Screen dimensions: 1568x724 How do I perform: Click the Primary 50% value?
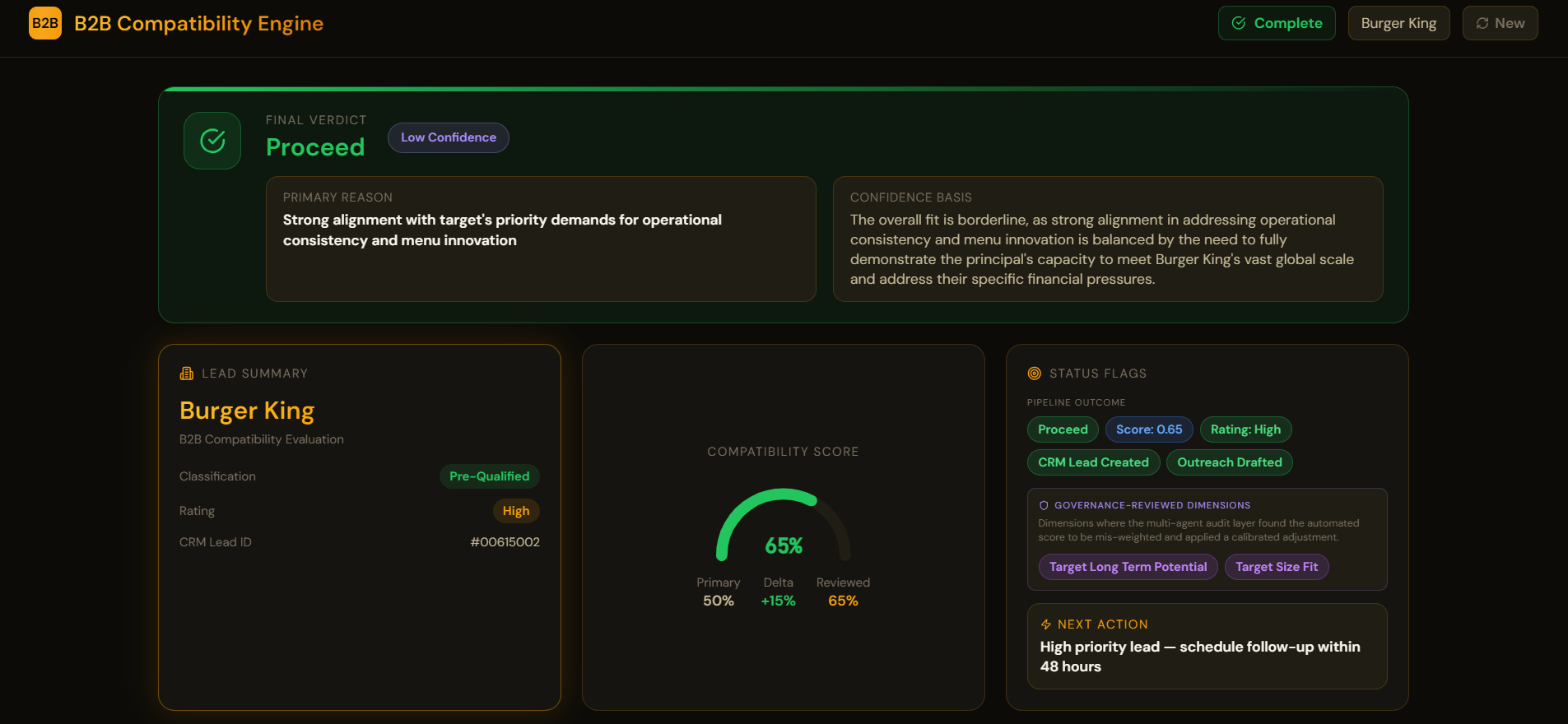(719, 601)
